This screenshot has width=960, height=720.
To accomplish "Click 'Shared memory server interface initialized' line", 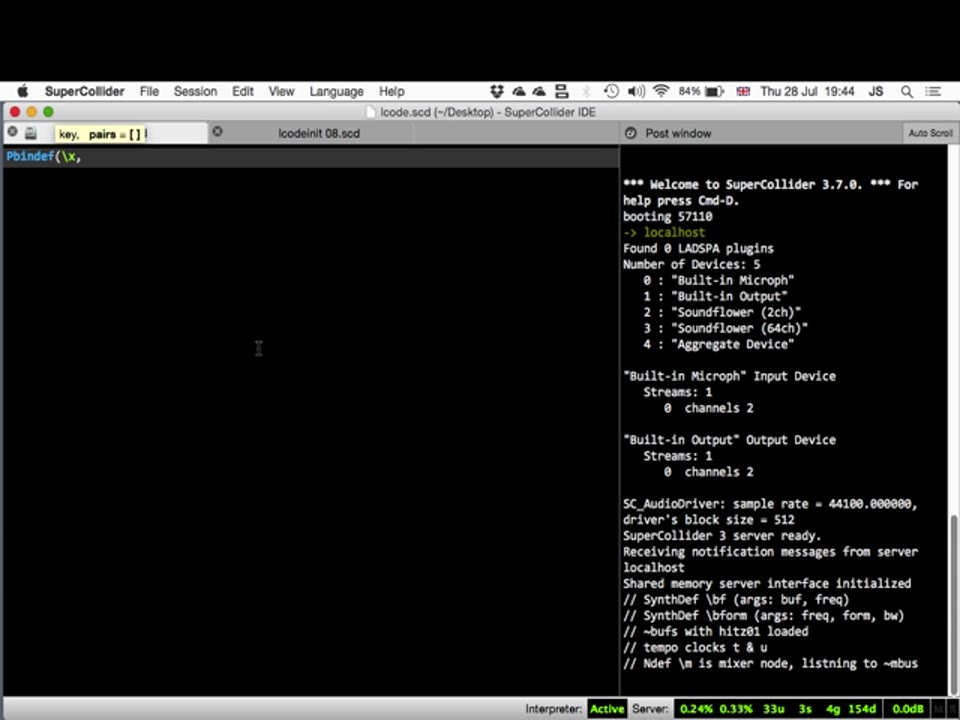I will (767, 583).
